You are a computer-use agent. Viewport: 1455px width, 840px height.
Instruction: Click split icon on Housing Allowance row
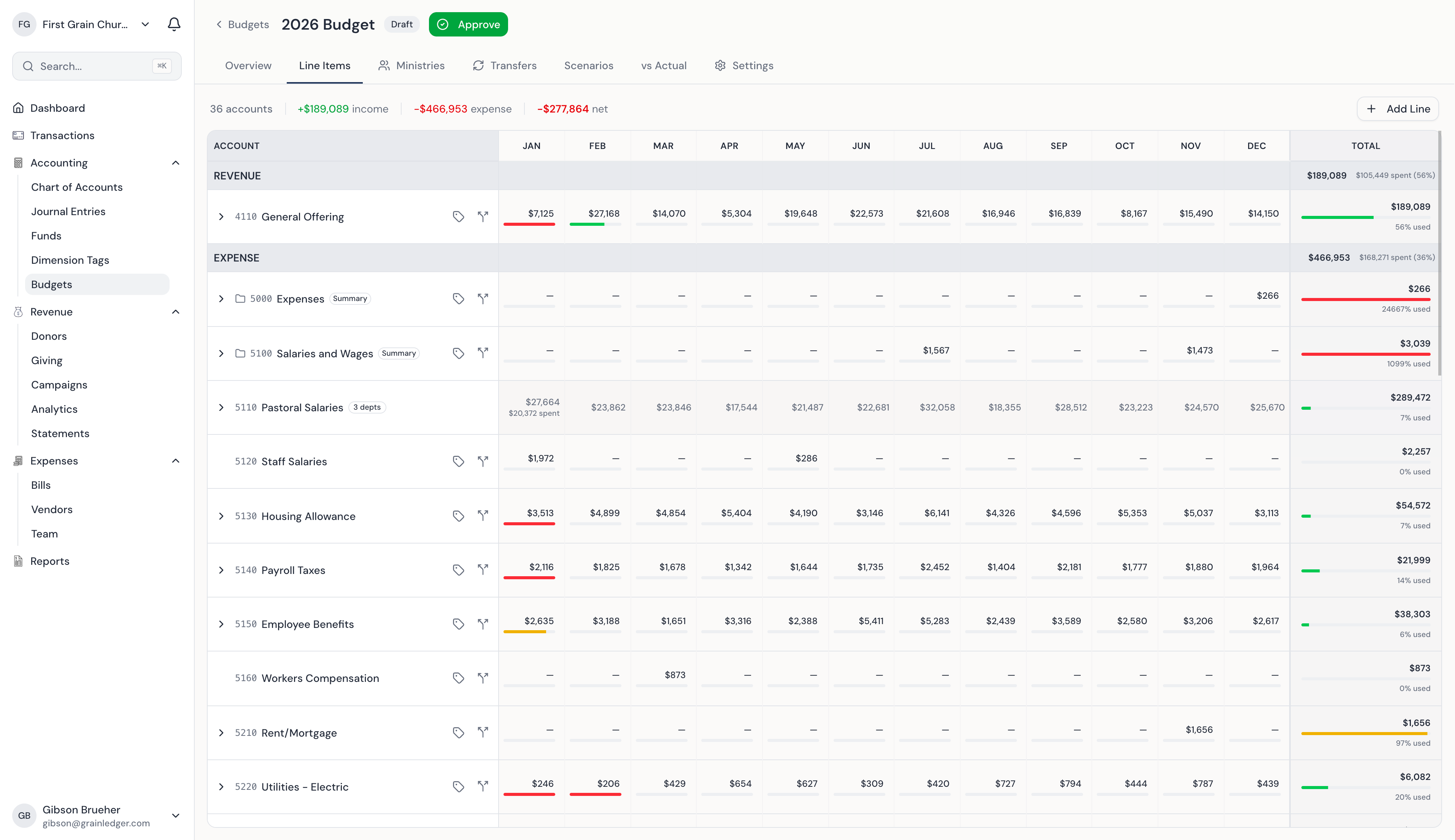[x=483, y=515]
